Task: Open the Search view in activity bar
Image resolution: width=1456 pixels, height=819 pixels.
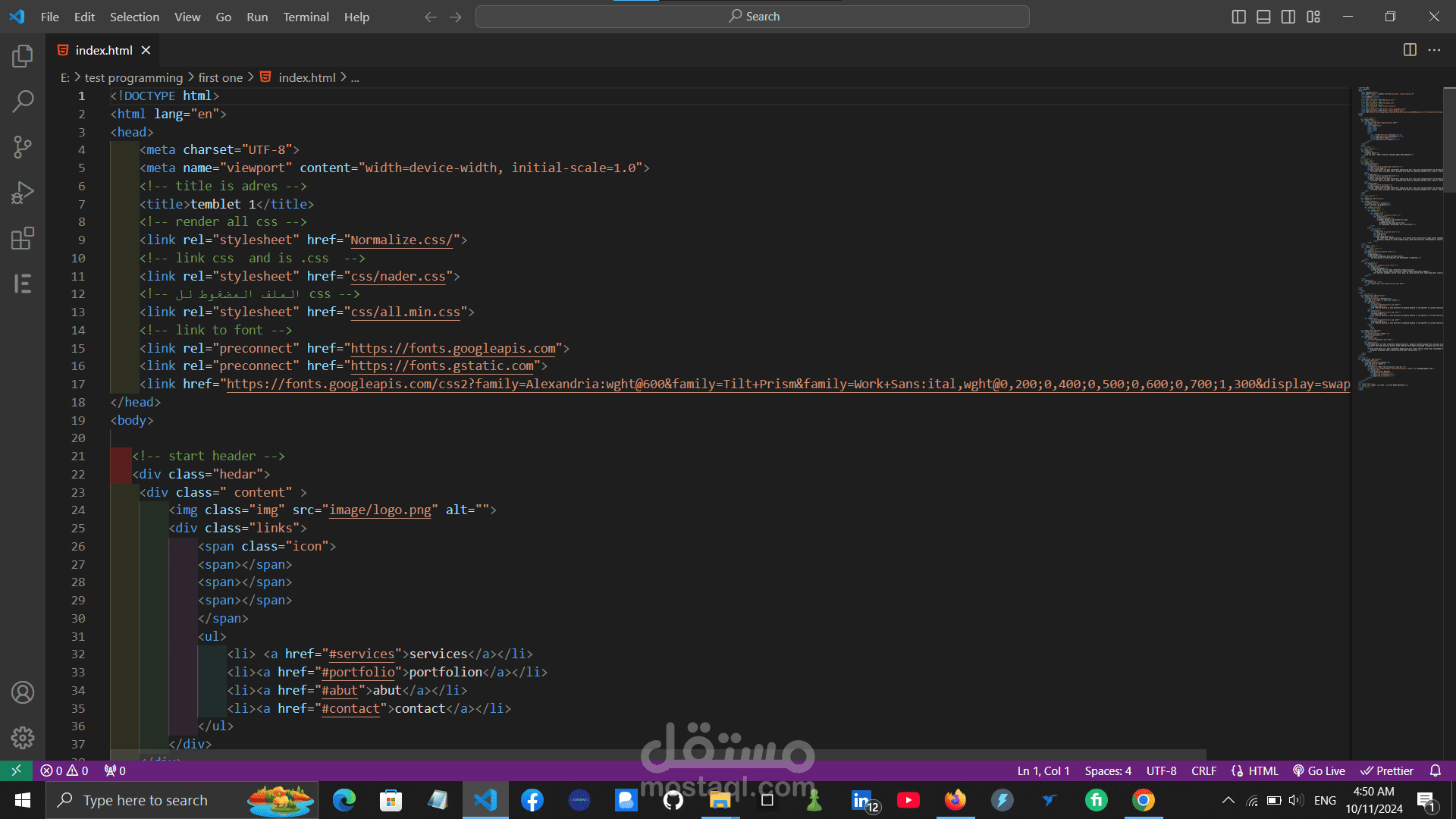Action: (x=23, y=101)
